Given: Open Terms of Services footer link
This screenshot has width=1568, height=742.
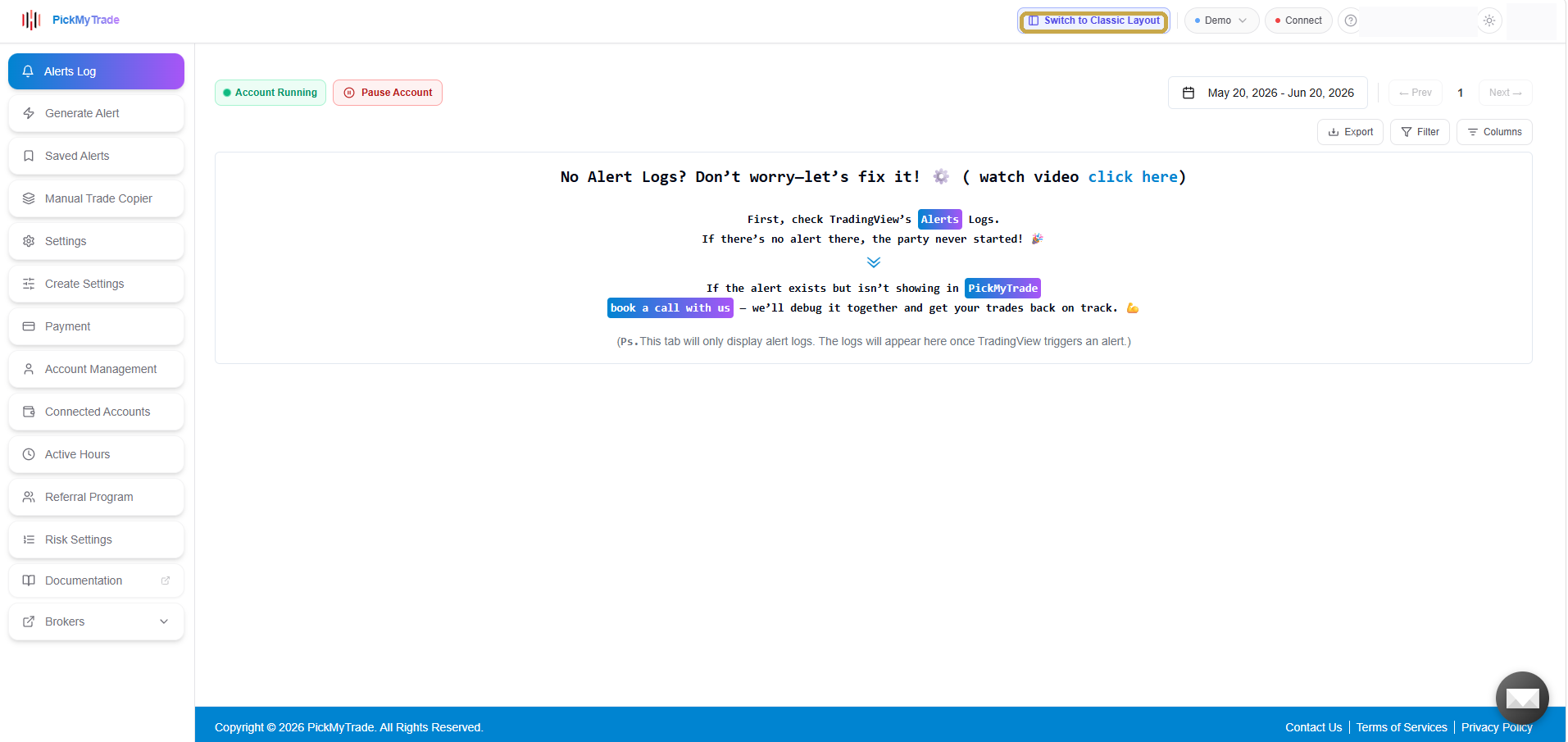Looking at the screenshot, I should coord(1402,727).
